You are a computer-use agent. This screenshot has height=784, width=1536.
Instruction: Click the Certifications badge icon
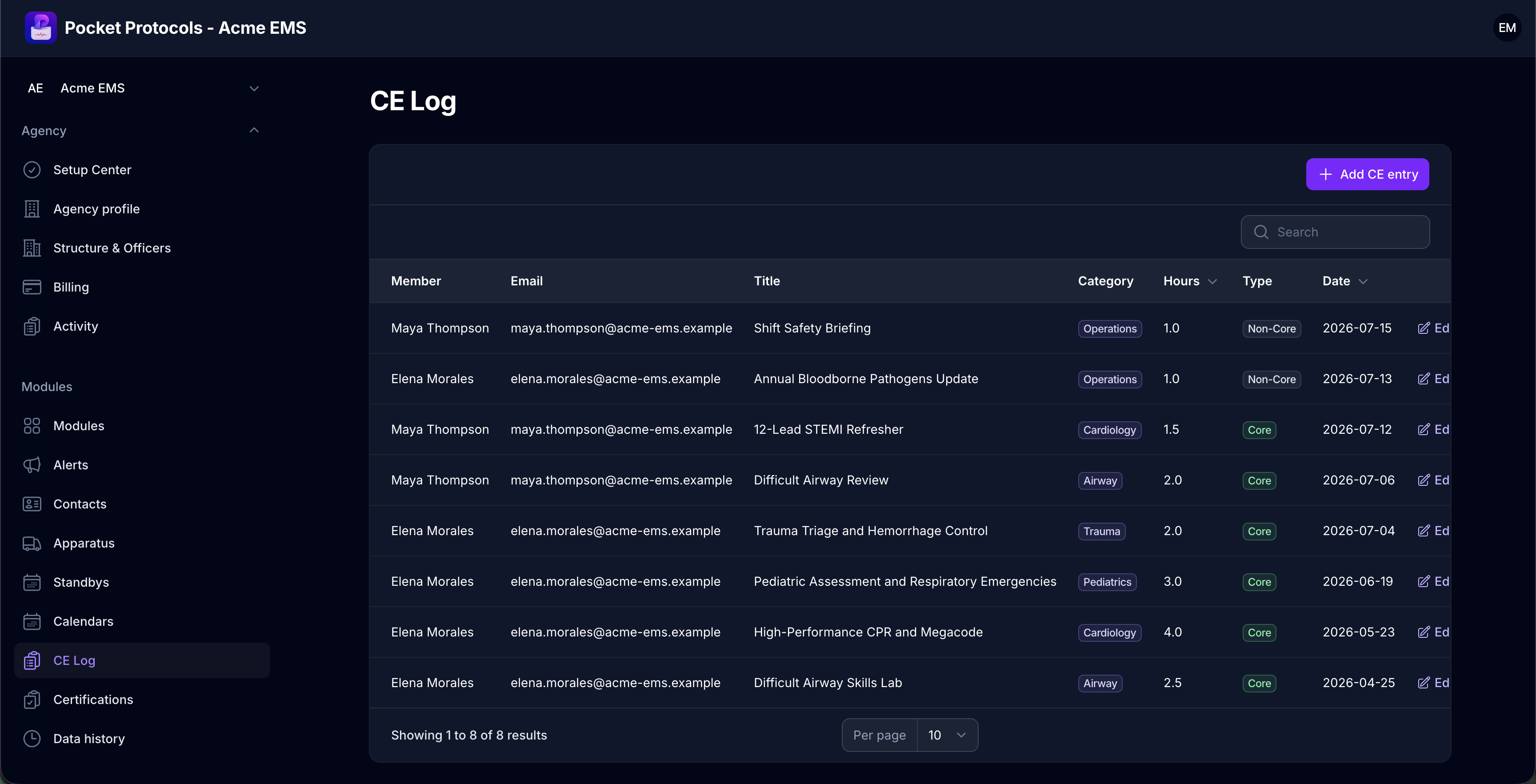tap(32, 700)
